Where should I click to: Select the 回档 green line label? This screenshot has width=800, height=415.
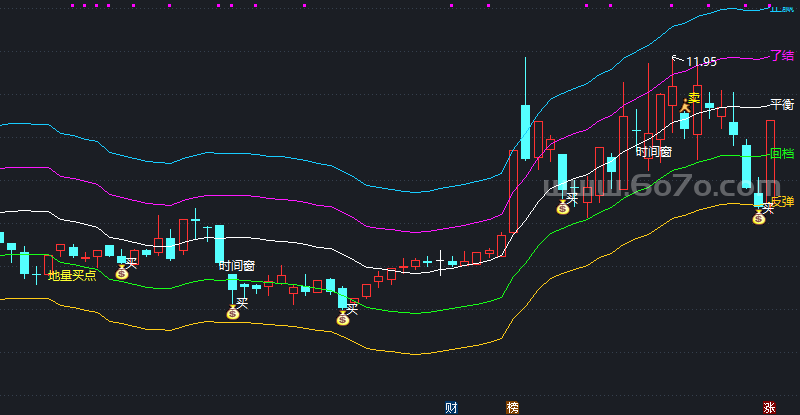pyautogui.click(x=781, y=154)
